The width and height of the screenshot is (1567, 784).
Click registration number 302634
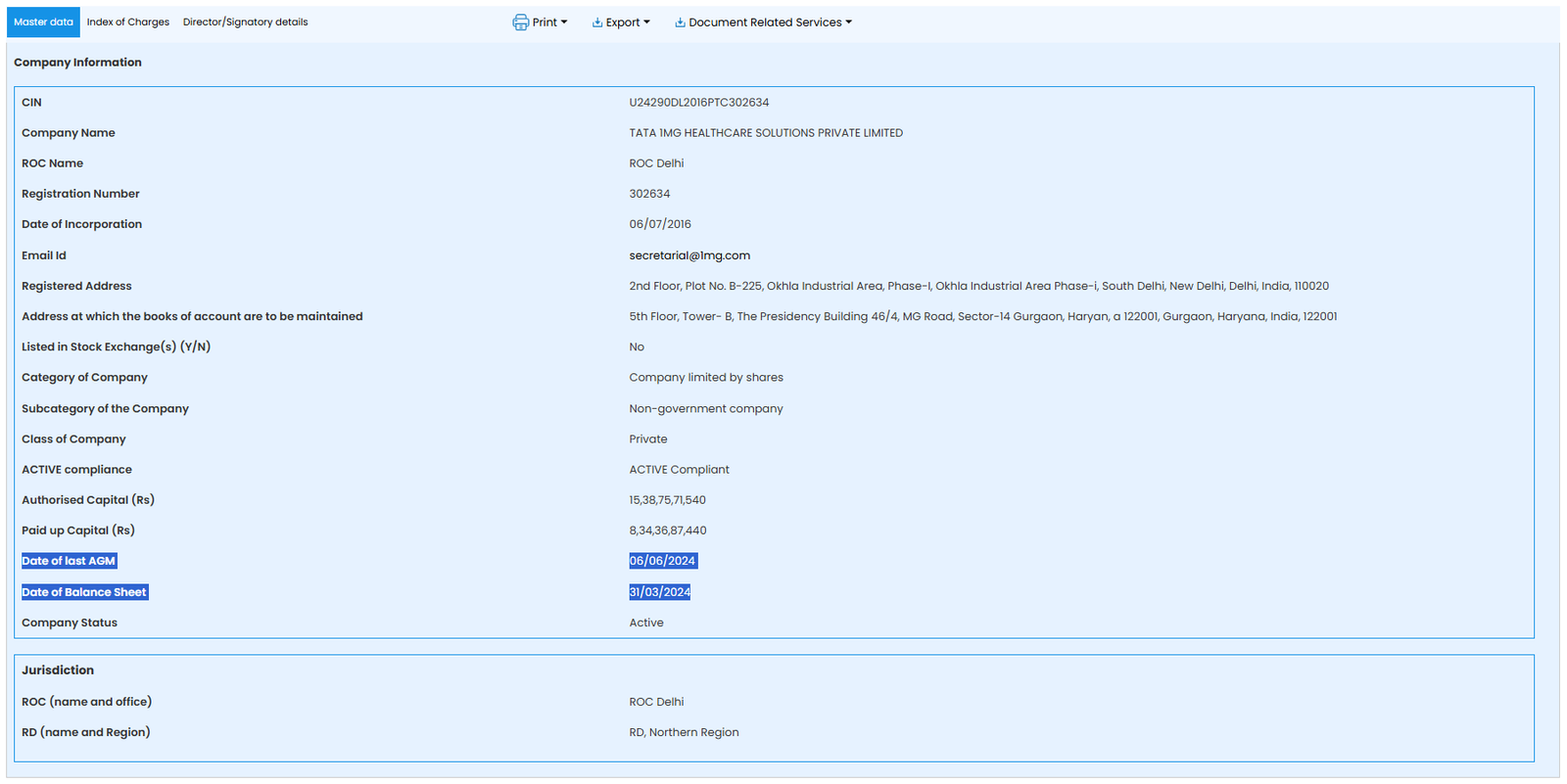pos(649,194)
